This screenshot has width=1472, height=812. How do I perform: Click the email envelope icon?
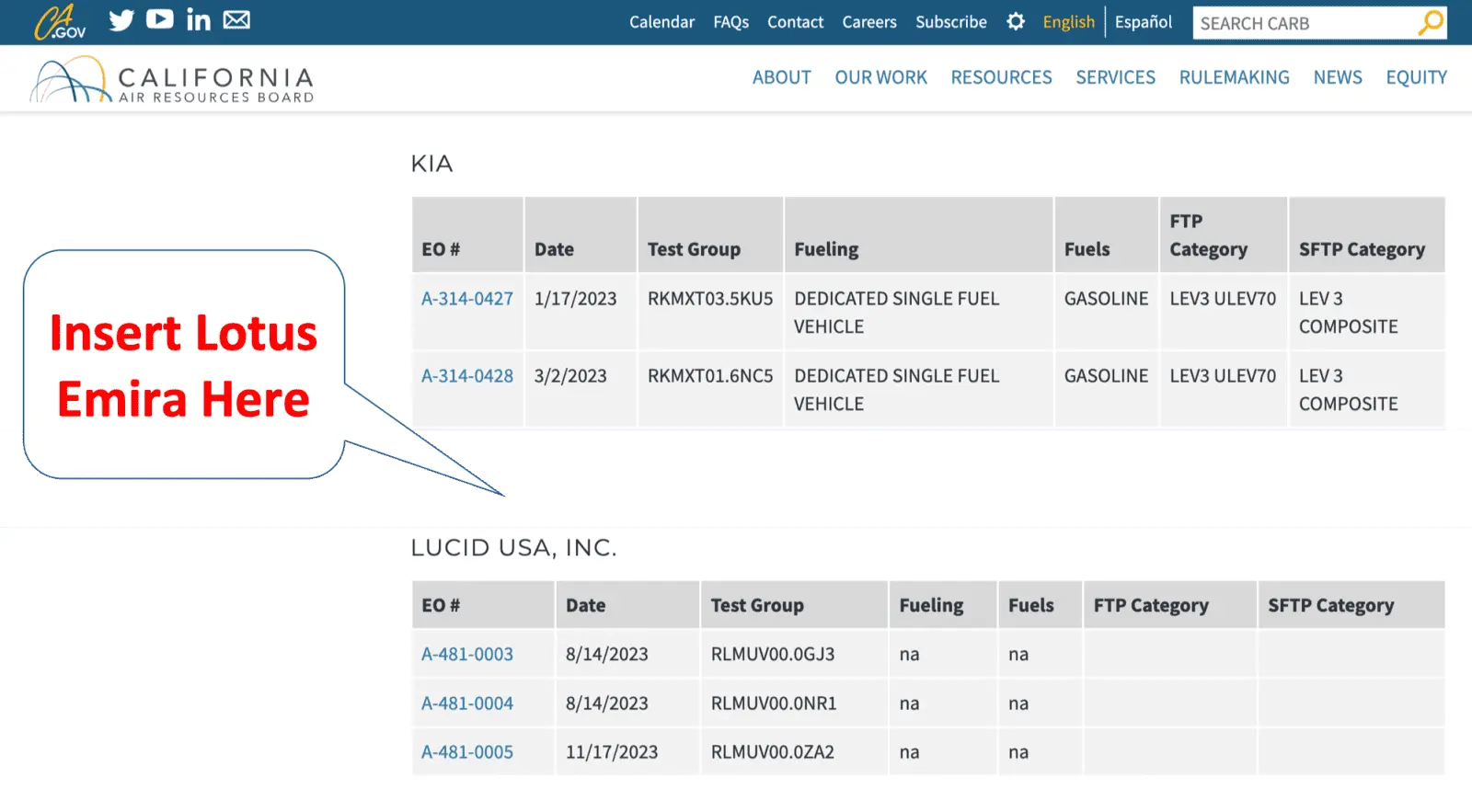tap(236, 20)
